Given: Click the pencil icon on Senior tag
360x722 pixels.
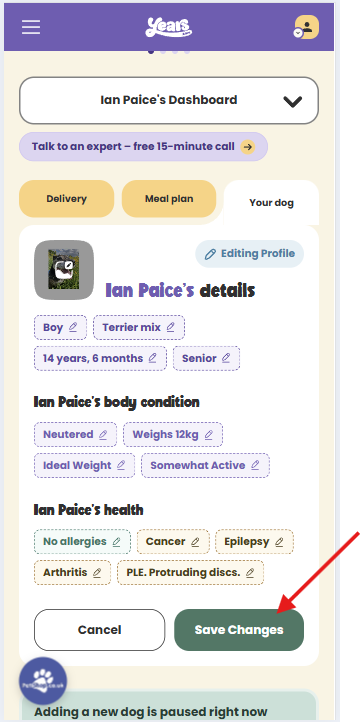Looking at the screenshot, I should click(x=226, y=358).
